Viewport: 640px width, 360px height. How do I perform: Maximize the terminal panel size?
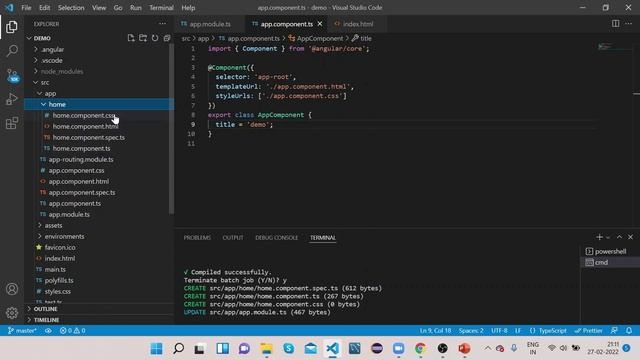(x=620, y=237)
